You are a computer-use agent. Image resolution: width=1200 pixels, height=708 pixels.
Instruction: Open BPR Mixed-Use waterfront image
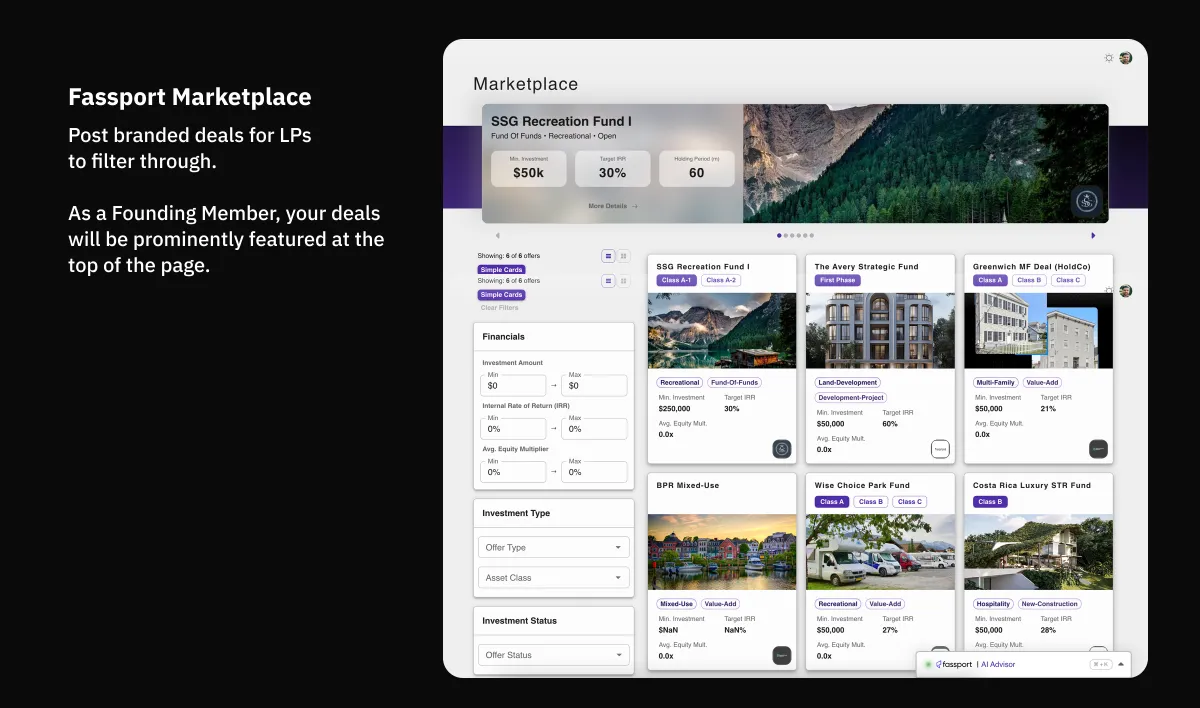(722, 552)
